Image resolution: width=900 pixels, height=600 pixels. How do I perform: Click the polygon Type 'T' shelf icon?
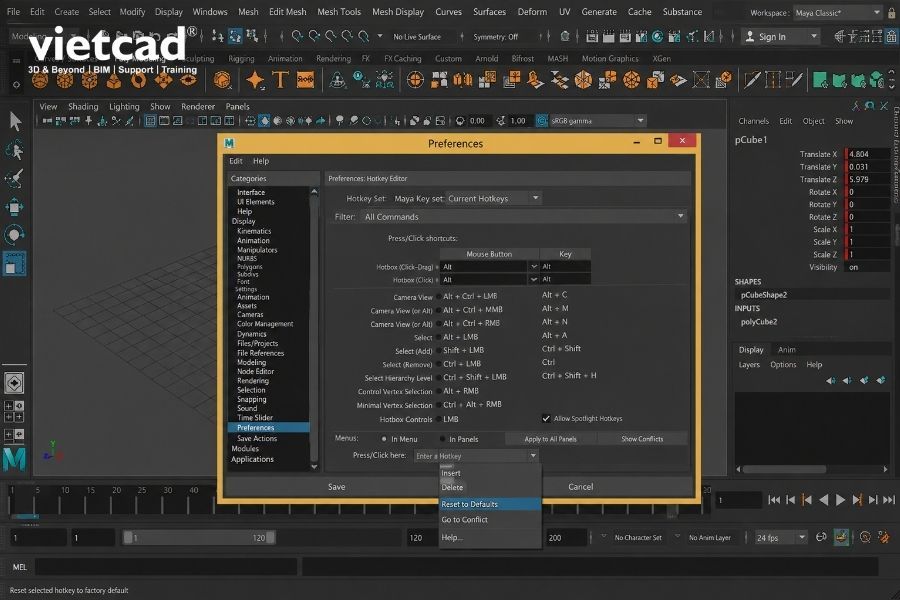click(x=280, y=80)
